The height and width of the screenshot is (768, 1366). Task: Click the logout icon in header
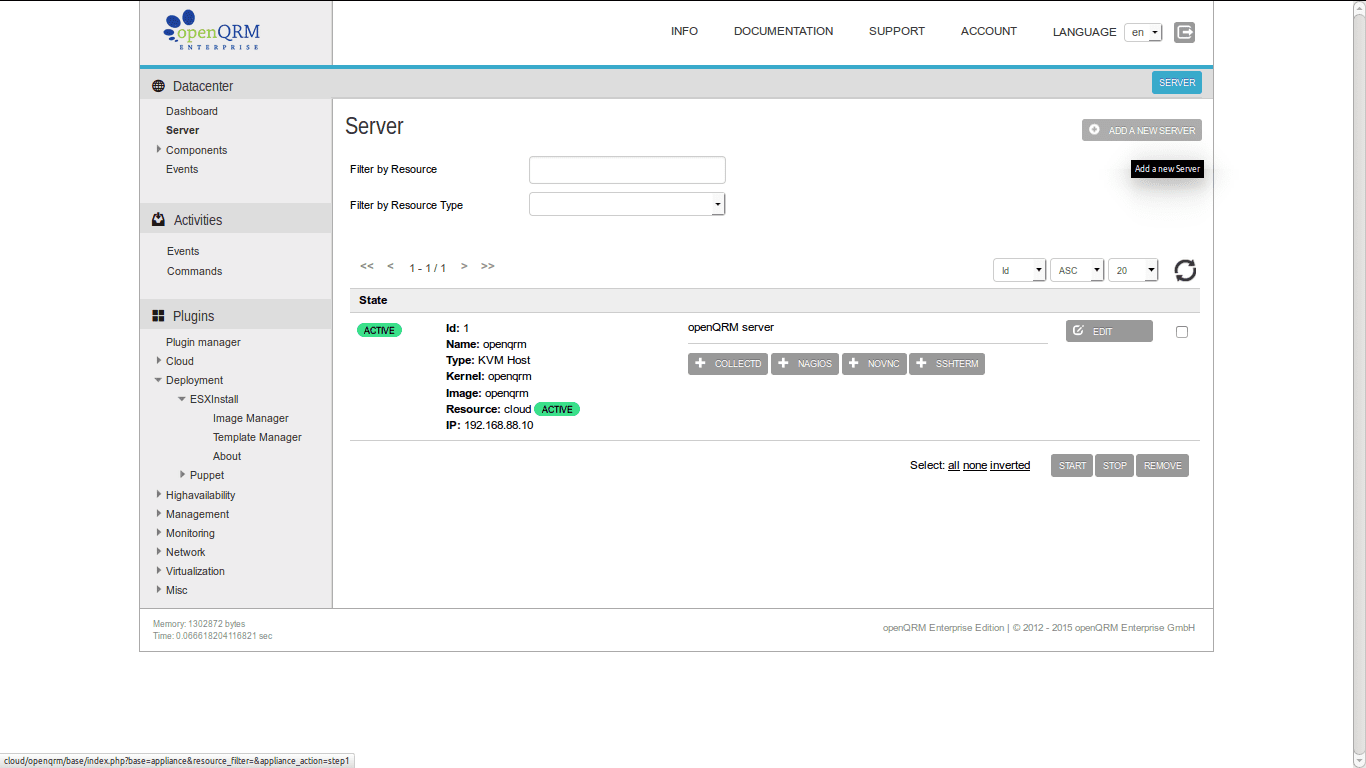tap(1184, 32)
